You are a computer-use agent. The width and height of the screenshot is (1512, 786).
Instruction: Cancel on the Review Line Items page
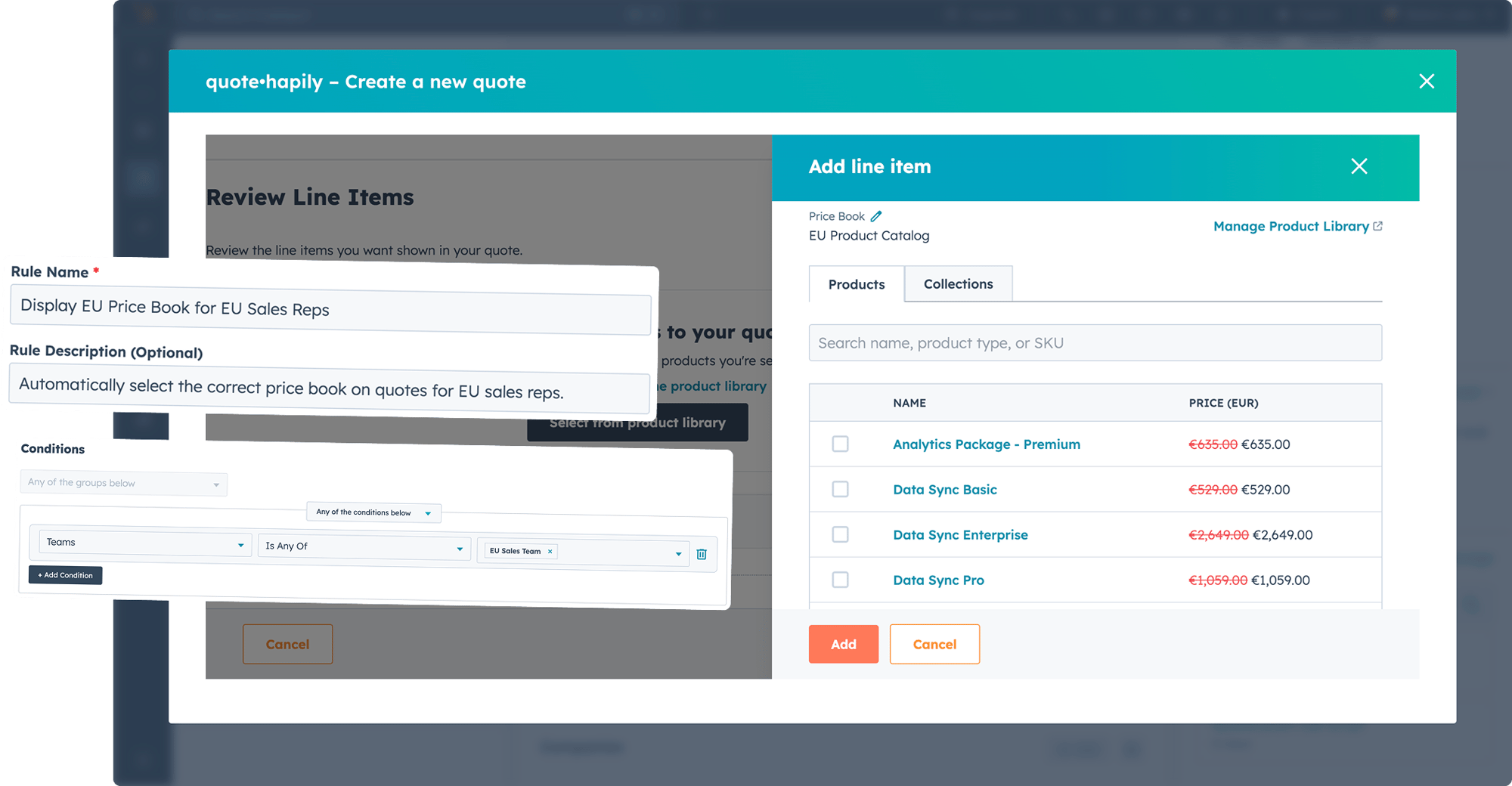[x=287, y=644]
